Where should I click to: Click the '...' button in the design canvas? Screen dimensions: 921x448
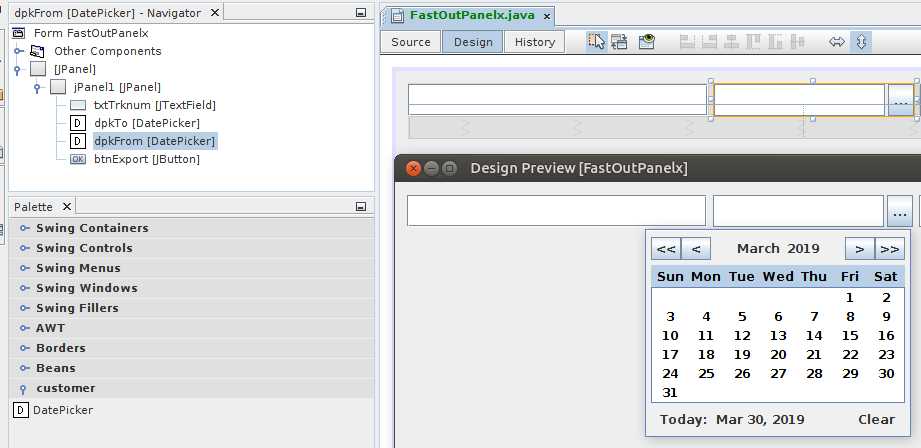(900, 100)
